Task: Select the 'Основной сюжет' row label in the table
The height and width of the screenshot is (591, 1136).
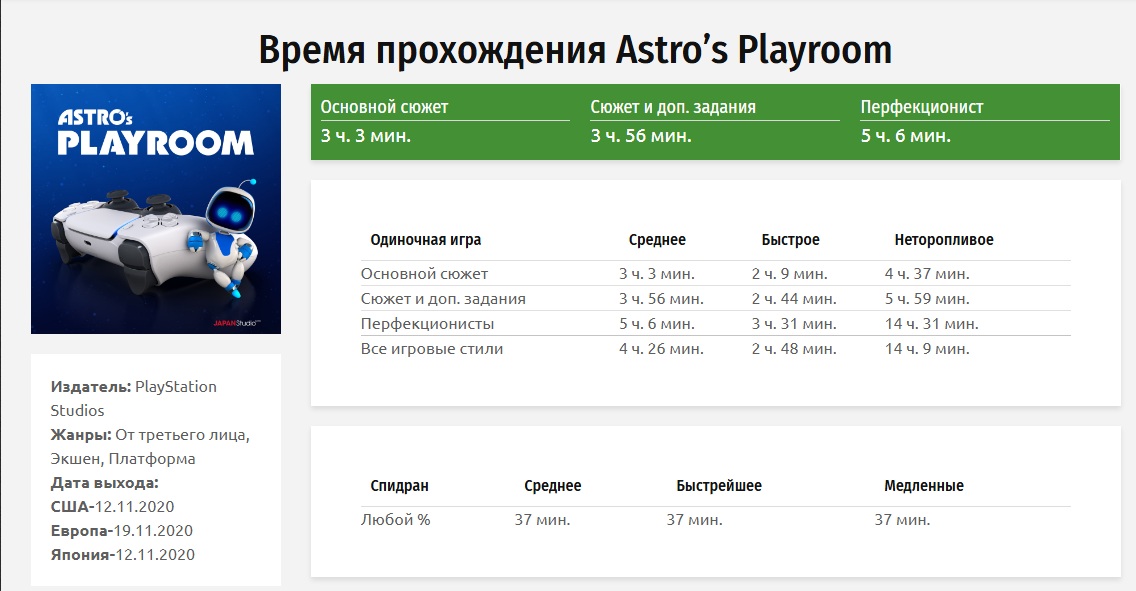Action: click(425, 274)
